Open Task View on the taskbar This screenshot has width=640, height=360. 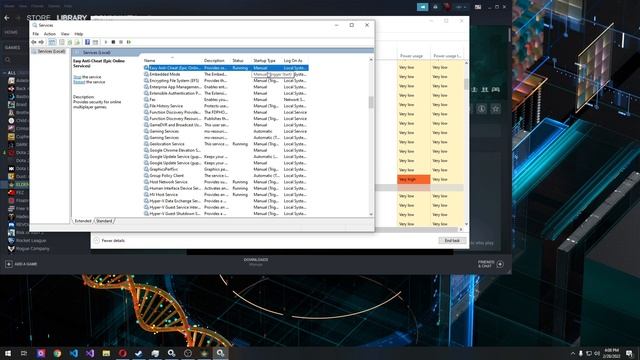[x=24, y=353]
